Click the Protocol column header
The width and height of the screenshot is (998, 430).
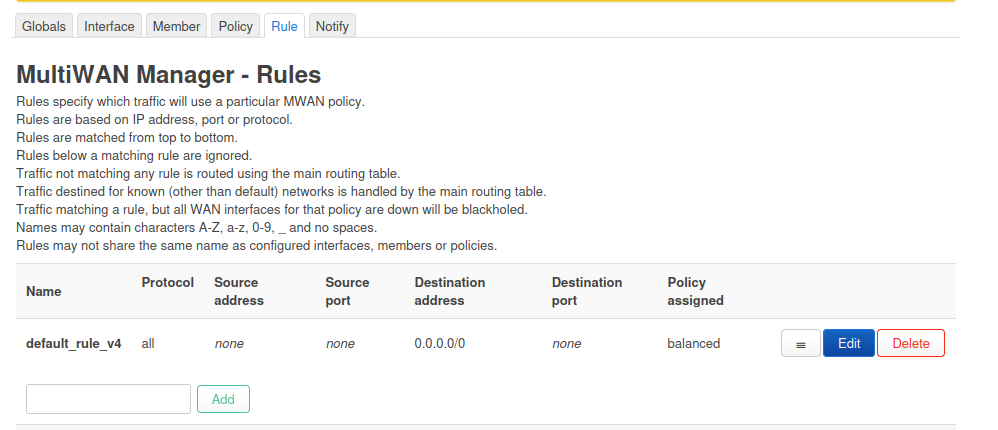168,283
